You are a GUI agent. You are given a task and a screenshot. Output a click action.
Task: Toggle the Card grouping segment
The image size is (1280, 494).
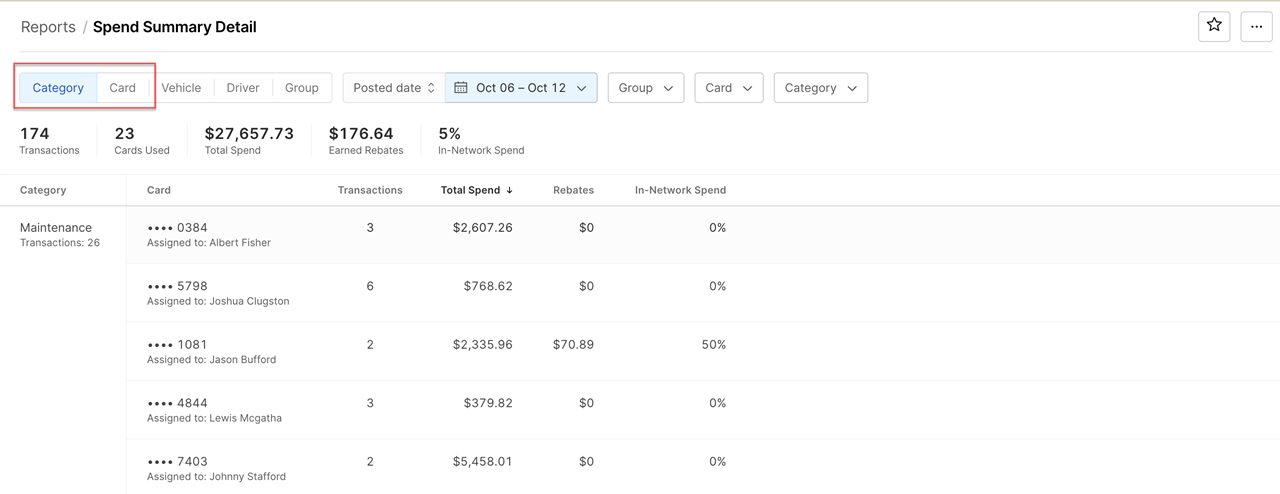(122, 88)
